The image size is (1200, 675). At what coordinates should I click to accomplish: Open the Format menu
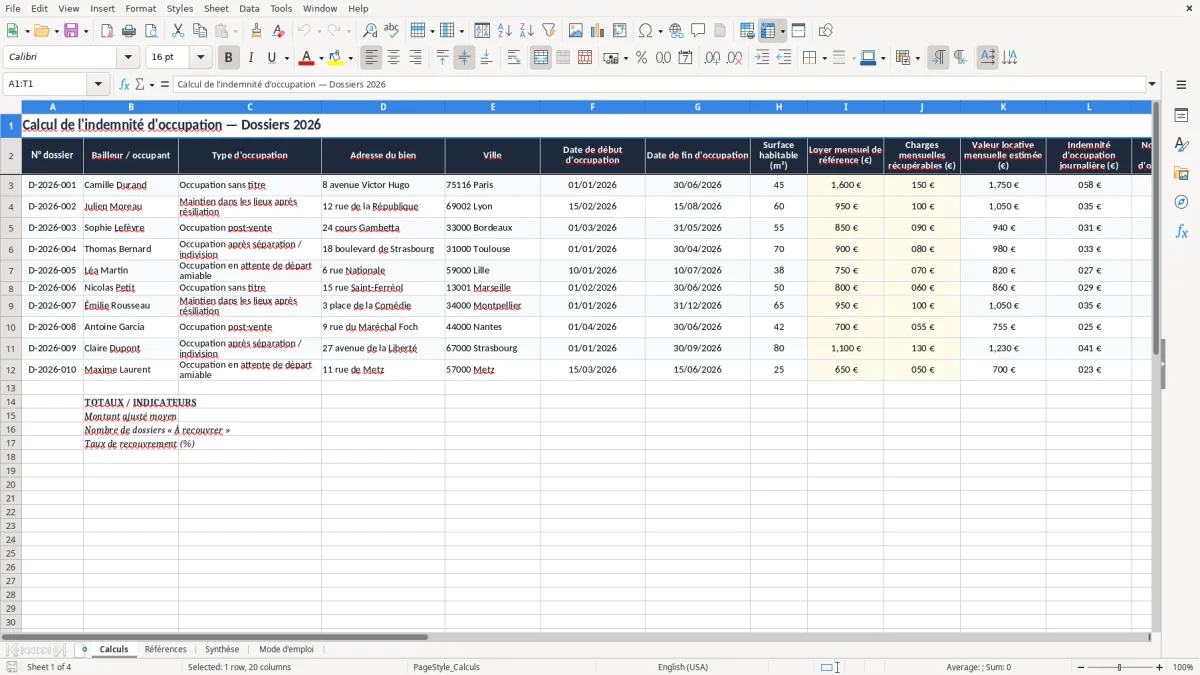(x=140, y=8)
